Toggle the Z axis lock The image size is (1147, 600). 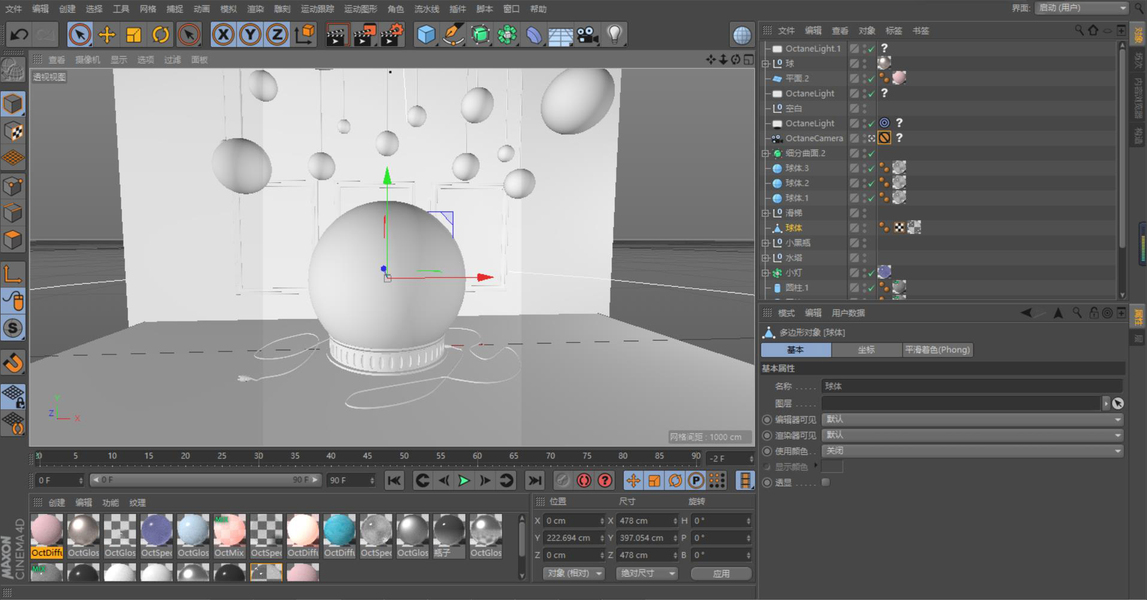[x=277, y=34]
